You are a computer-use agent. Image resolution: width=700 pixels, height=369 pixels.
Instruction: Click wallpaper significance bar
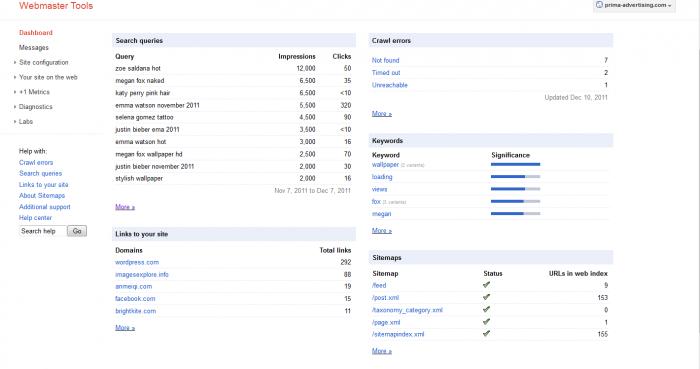pyautogui.click(x=516, y=165)
